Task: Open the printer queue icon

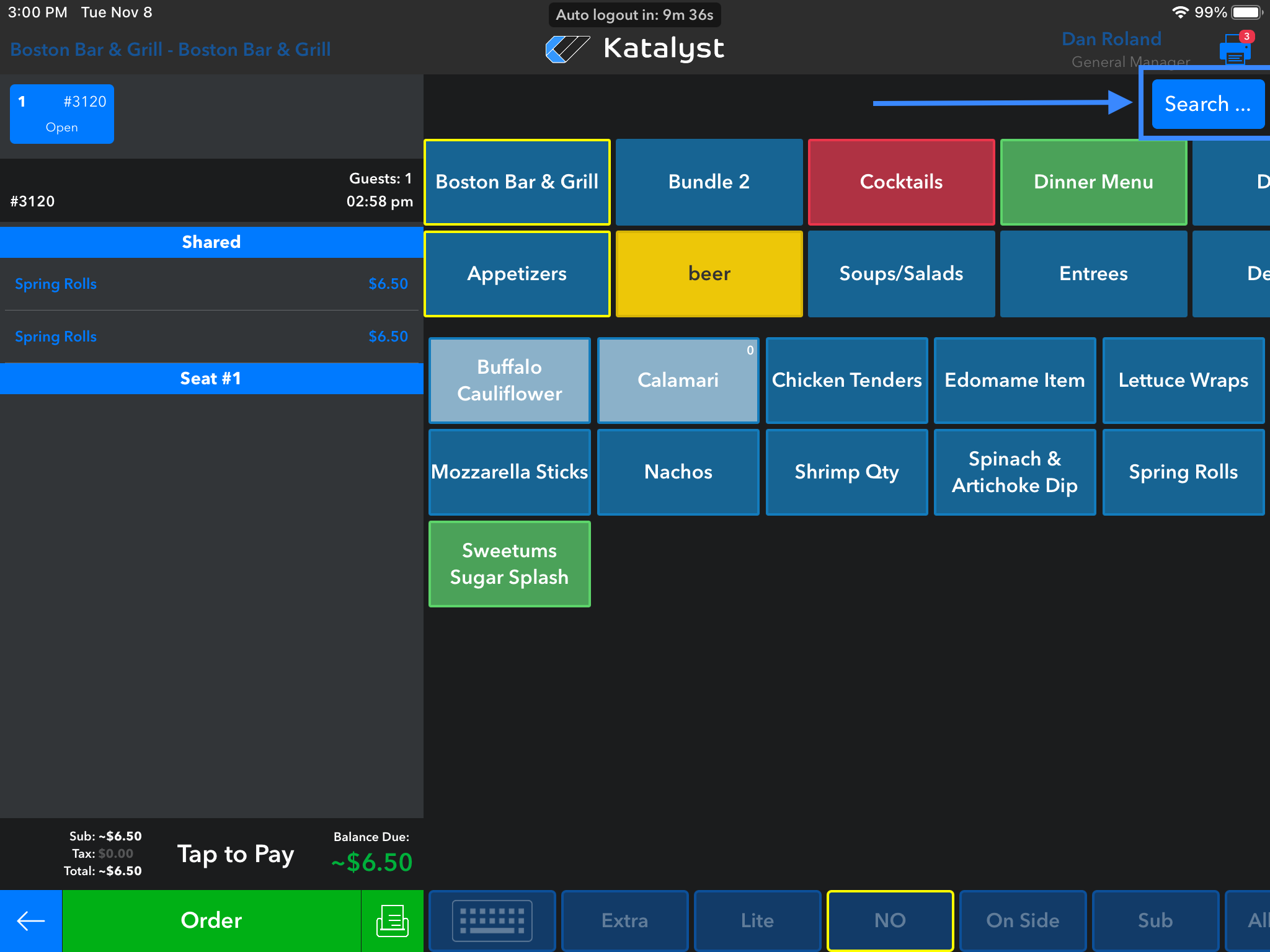Action: pos(1235,50)
